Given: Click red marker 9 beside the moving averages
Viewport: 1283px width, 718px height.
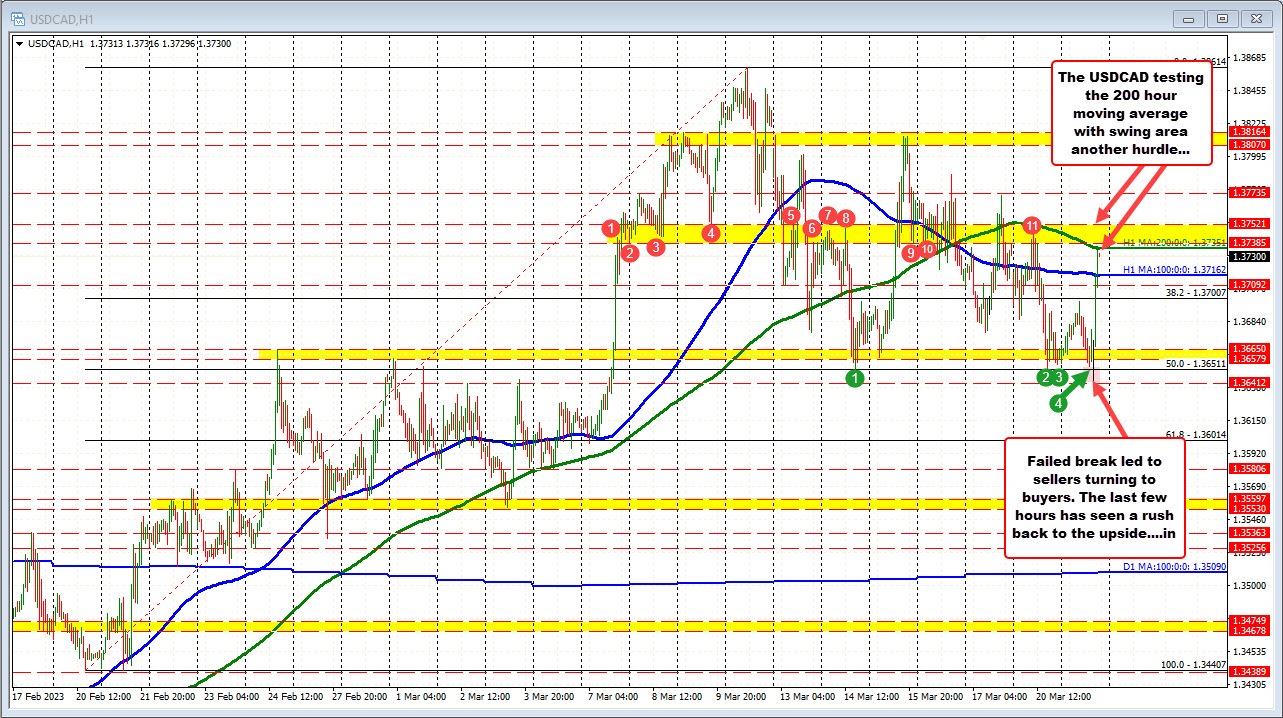Looking at the screenshot, I should 910,254.
